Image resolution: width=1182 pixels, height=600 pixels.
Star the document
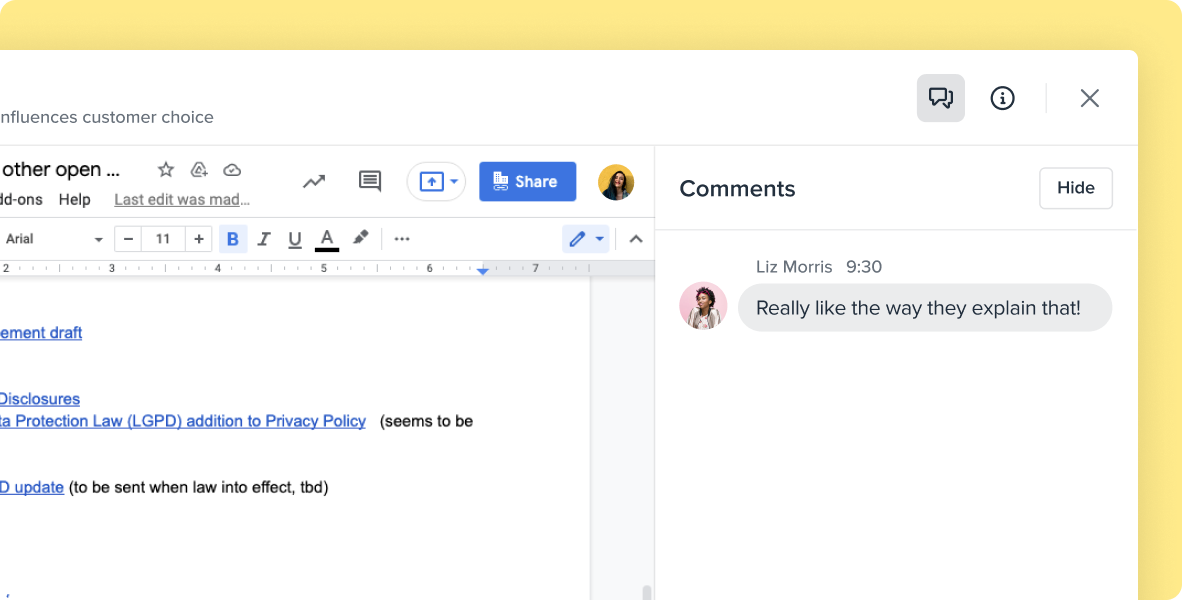point(166,170)
